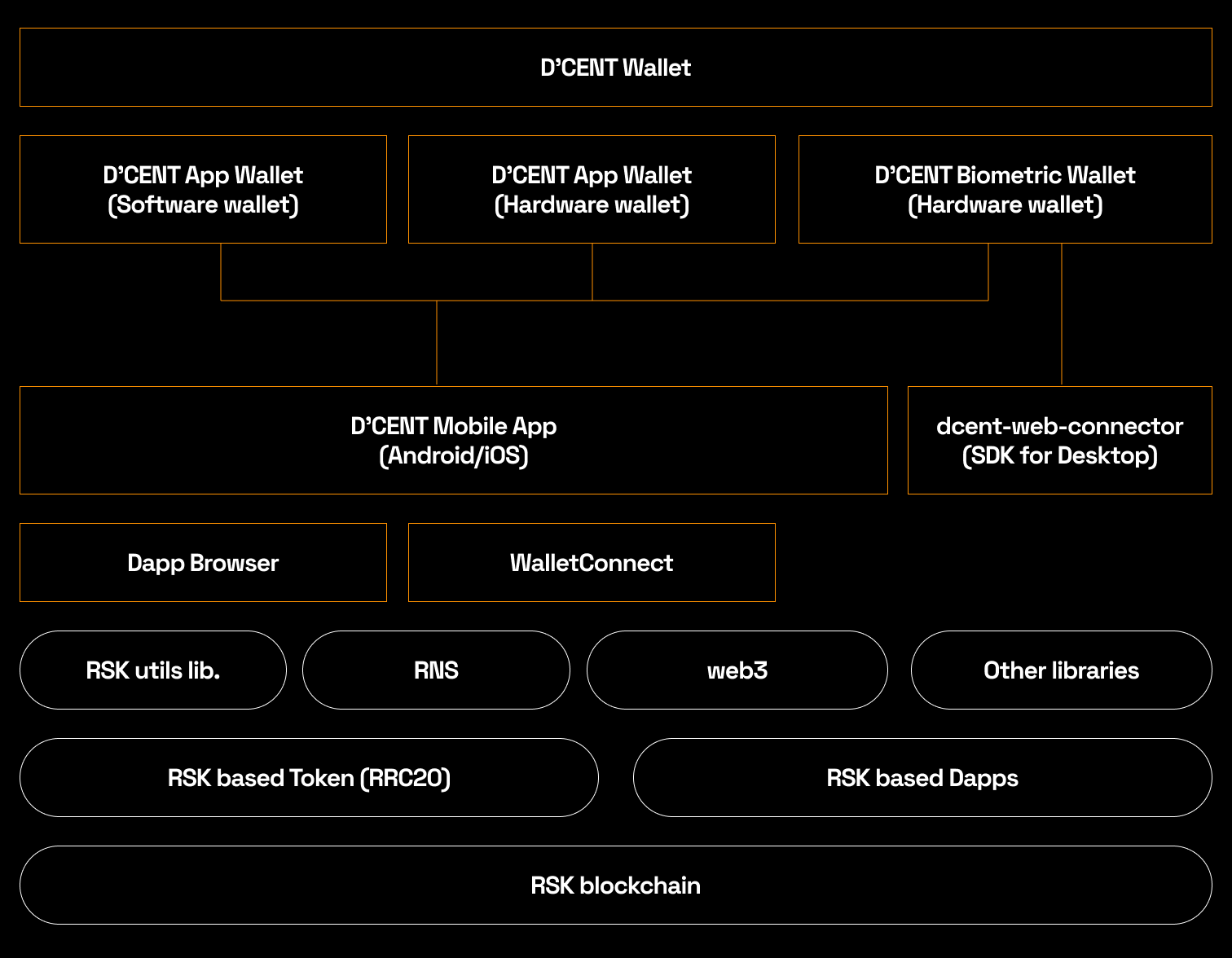The width and height of the screenshot is (1232, 958).
Task: Click the RNS pill
Action: [436, 670]
